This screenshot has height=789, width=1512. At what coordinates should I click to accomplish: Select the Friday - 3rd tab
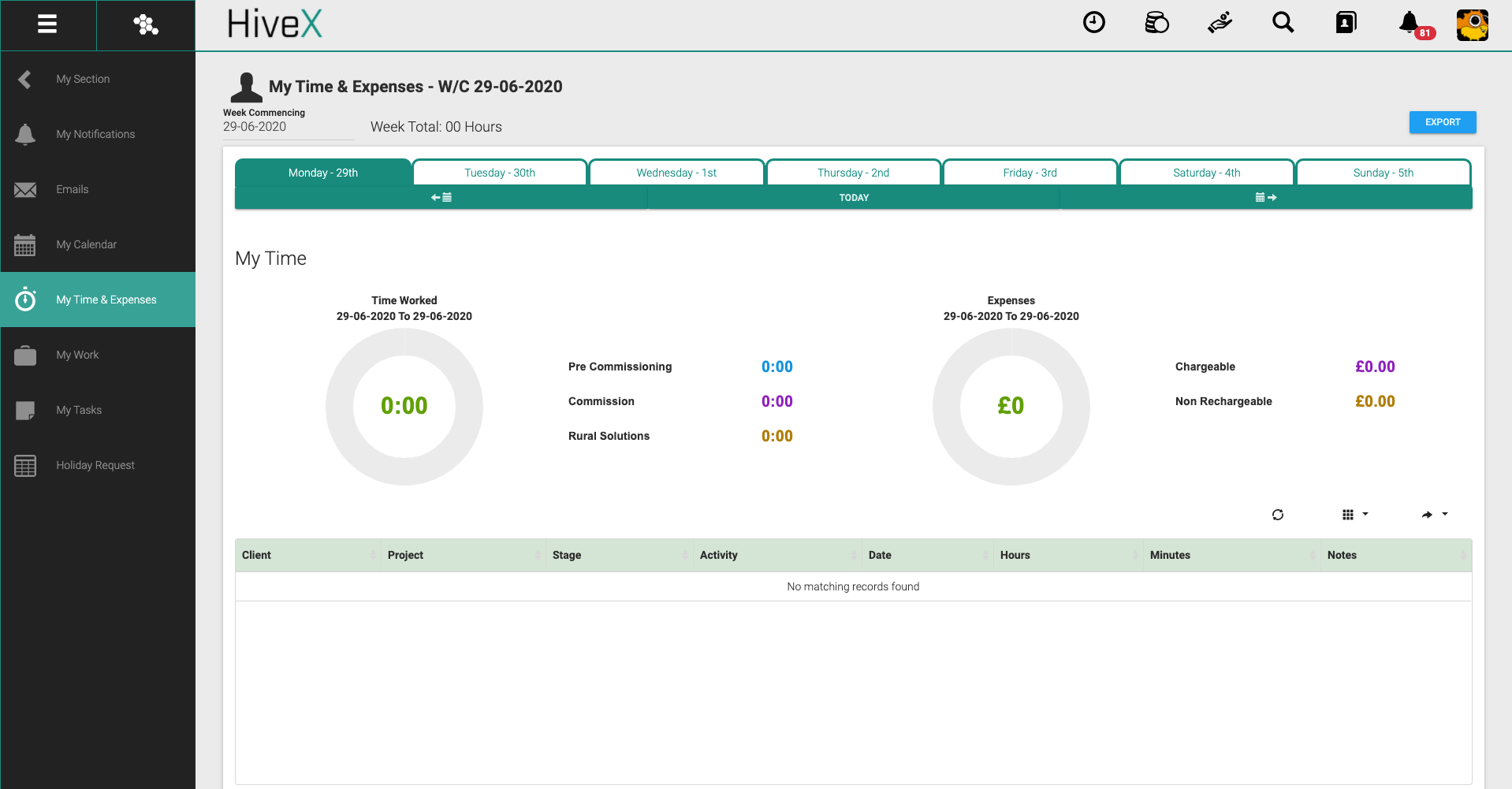(1030, 173)
